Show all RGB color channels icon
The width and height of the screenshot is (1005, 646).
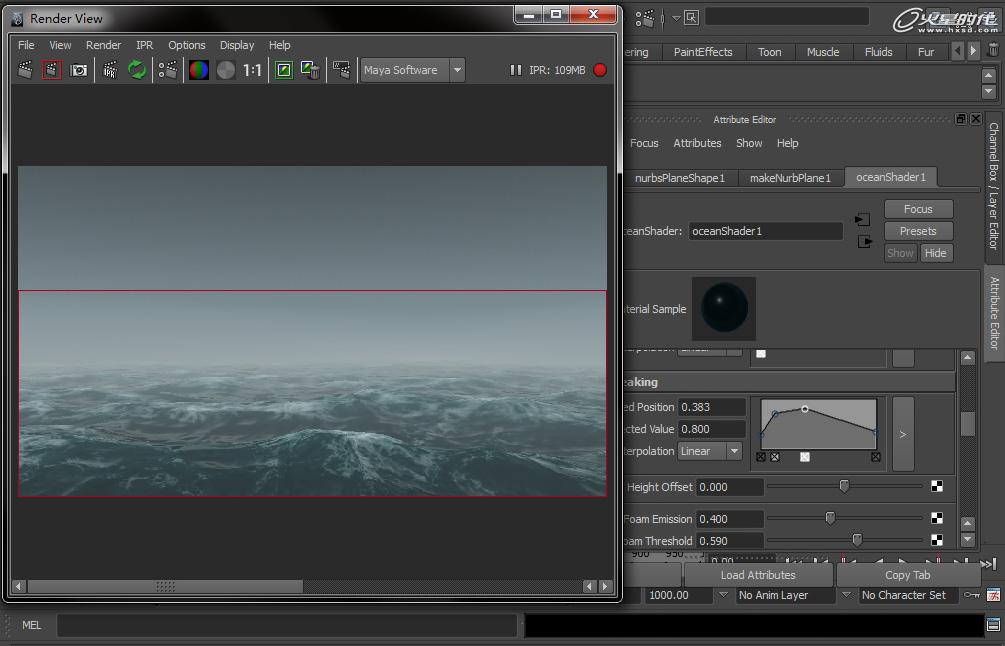(x=199, y=70)
